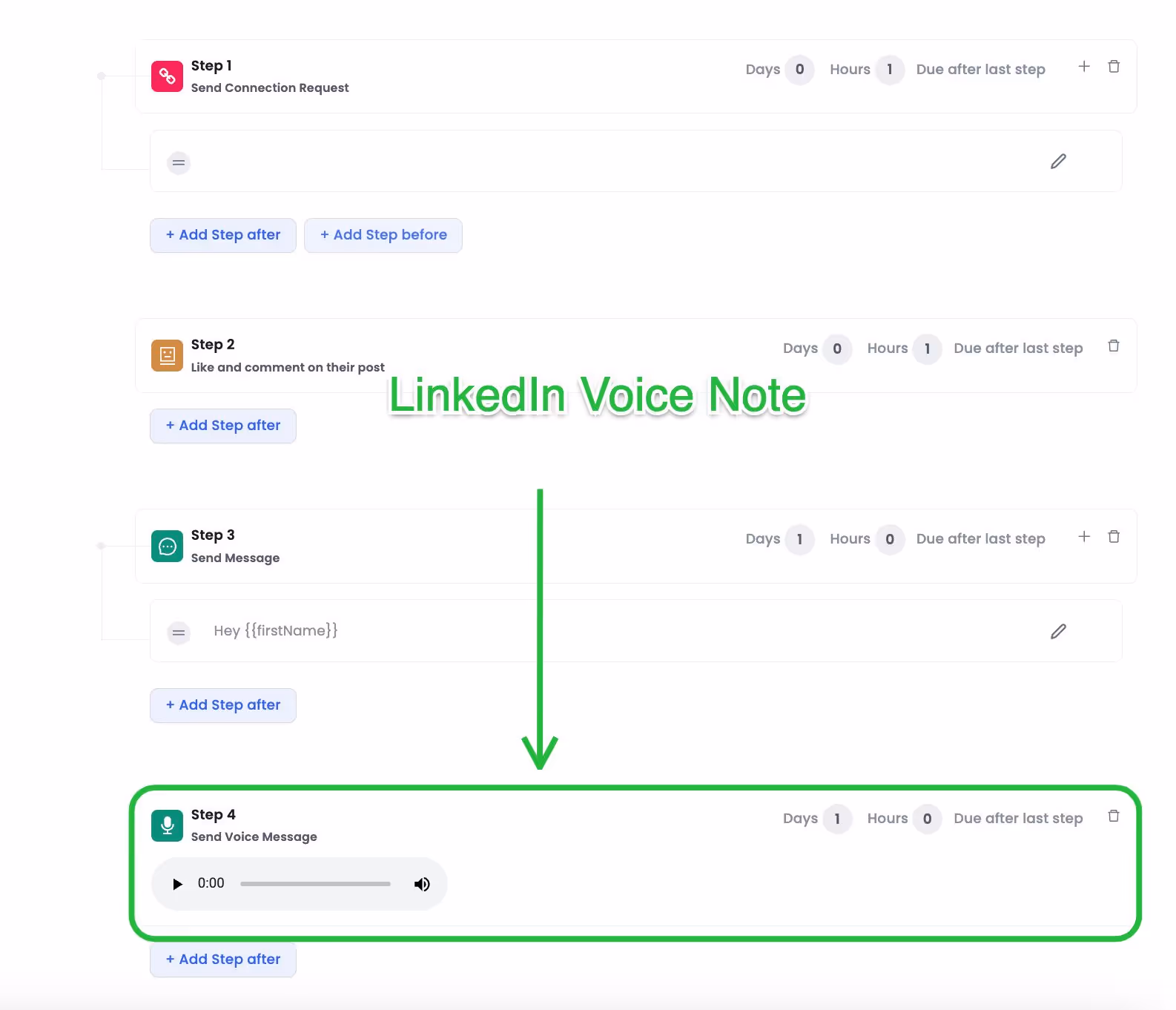Set the Hours value for Step 1
The height and width of the screenshot is (1010, 1176).
[x=890, y=70]
